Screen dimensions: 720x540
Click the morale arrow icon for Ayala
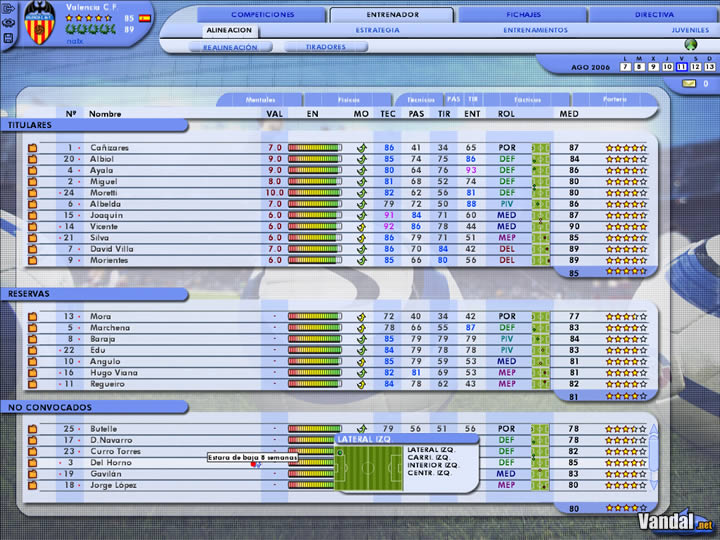tap(362, 170)
